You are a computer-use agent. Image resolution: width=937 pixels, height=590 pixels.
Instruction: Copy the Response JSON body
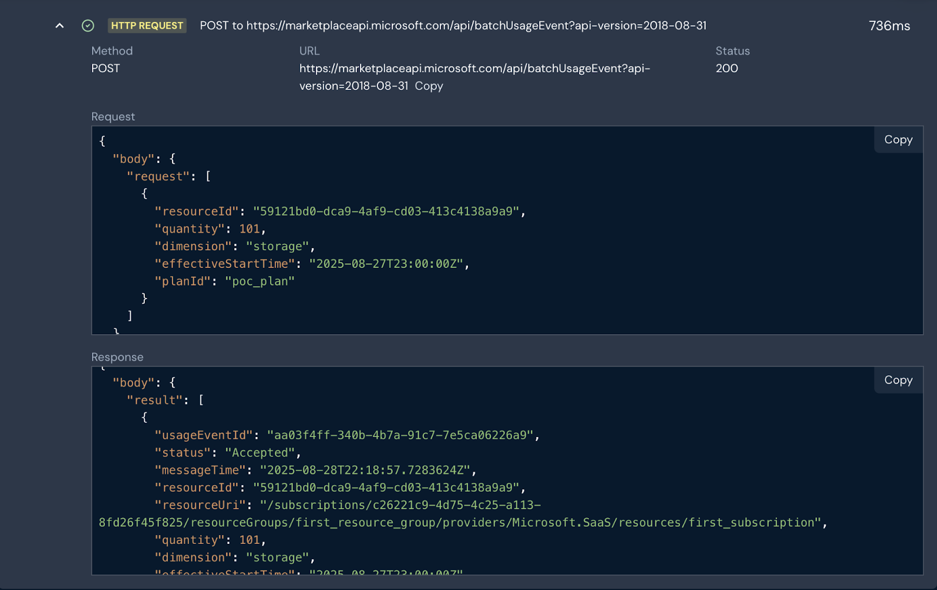(898, 380)
